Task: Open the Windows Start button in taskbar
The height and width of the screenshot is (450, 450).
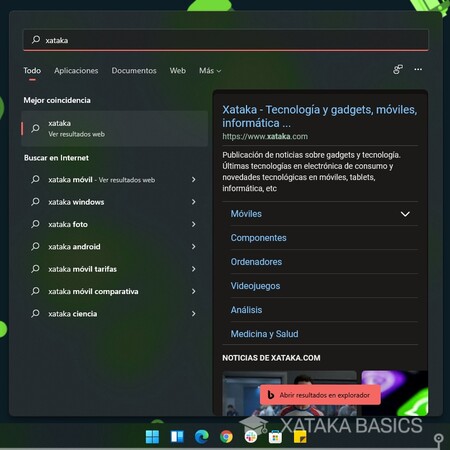Action: (x=152, y=436)
